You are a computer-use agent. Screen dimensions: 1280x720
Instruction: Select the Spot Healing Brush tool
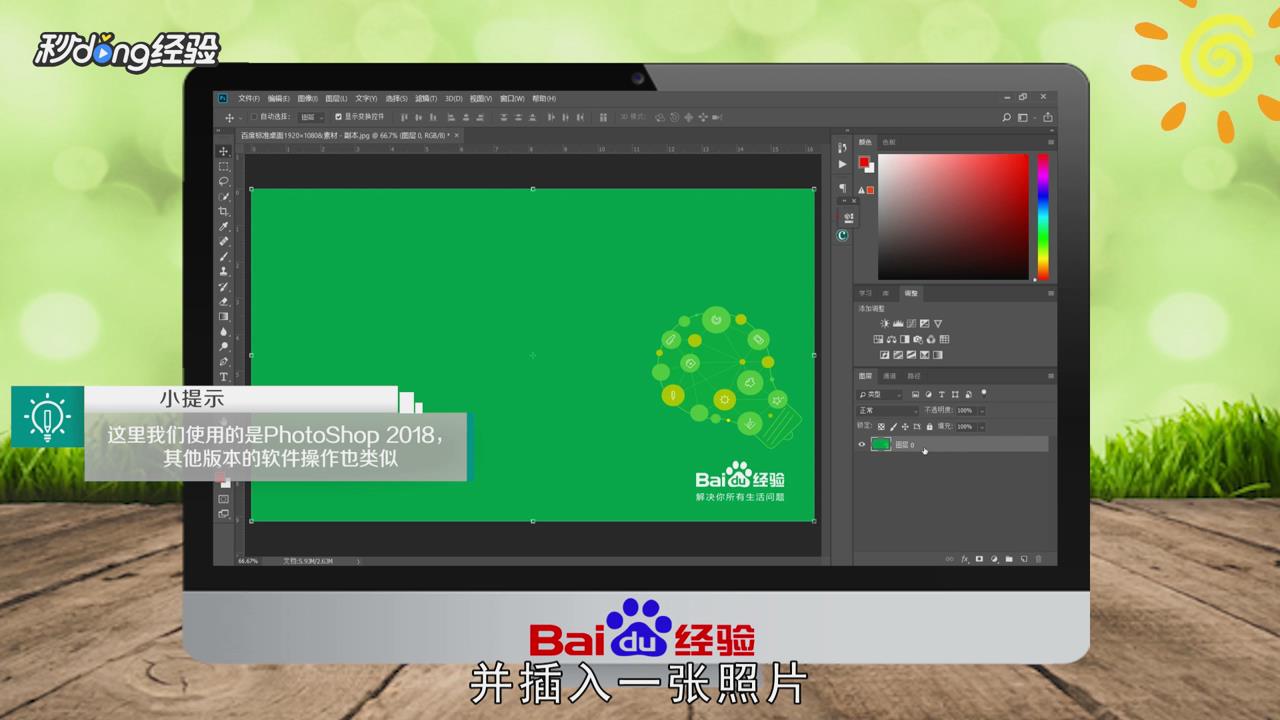tap(224, 241)
